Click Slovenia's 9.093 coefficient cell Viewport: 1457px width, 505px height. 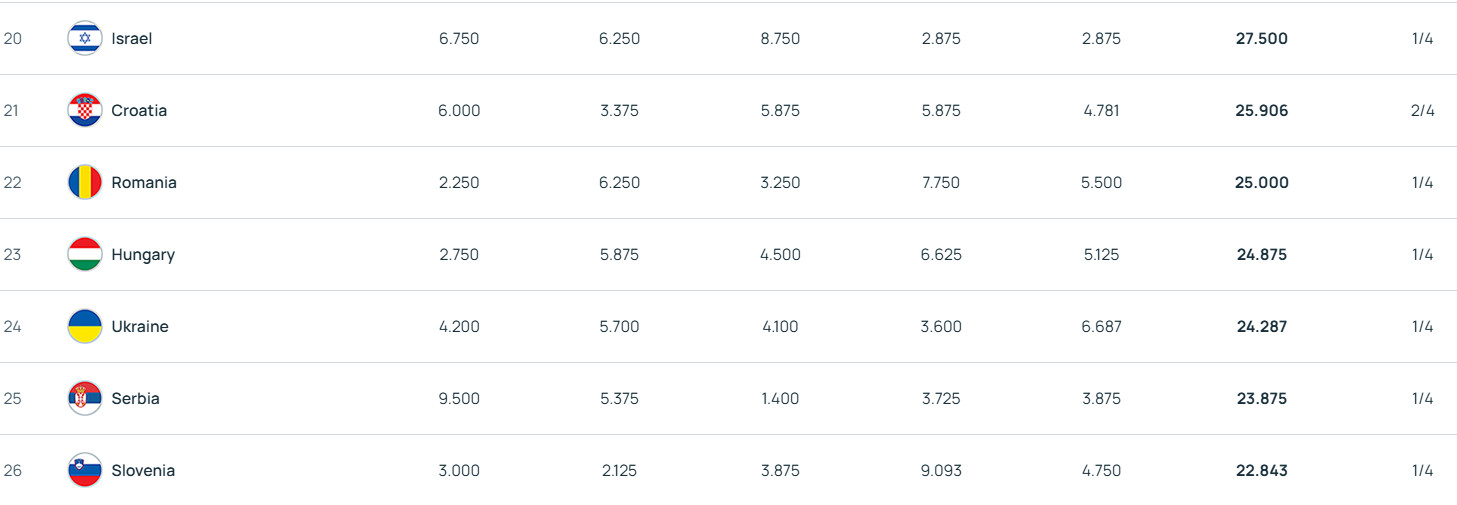point(941,470)
